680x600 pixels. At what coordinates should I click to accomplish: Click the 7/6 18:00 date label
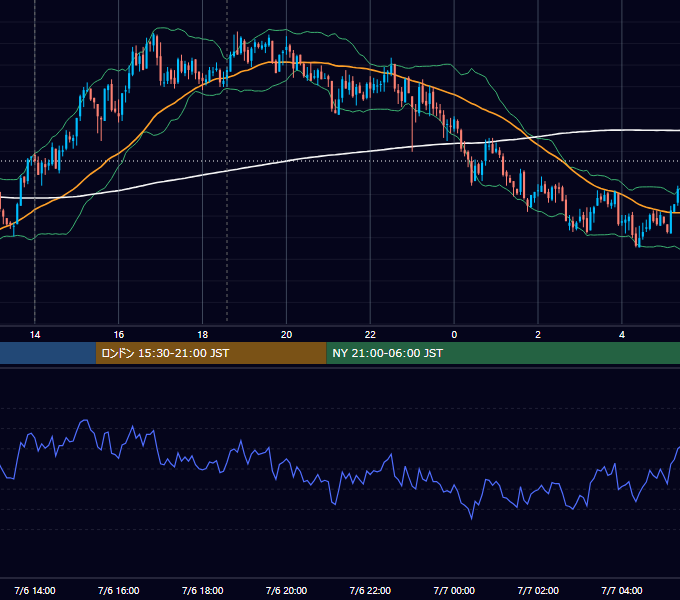(203, 590)
